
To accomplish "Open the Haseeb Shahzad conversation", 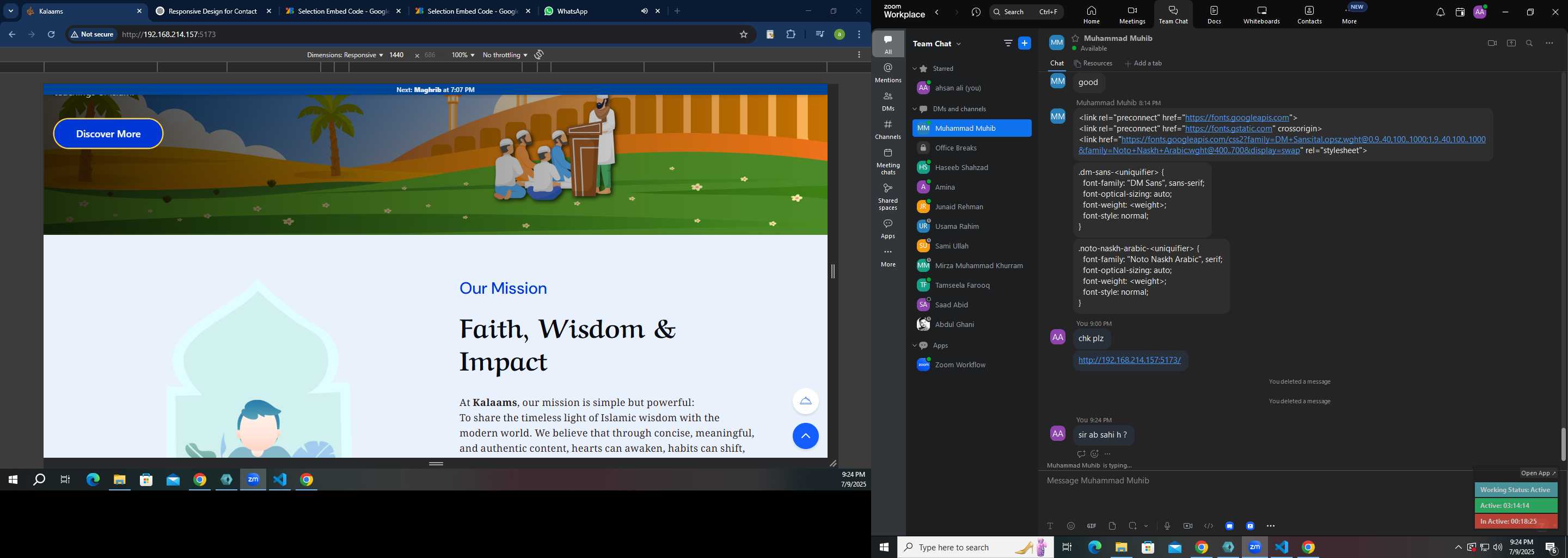I will (971, 167).
